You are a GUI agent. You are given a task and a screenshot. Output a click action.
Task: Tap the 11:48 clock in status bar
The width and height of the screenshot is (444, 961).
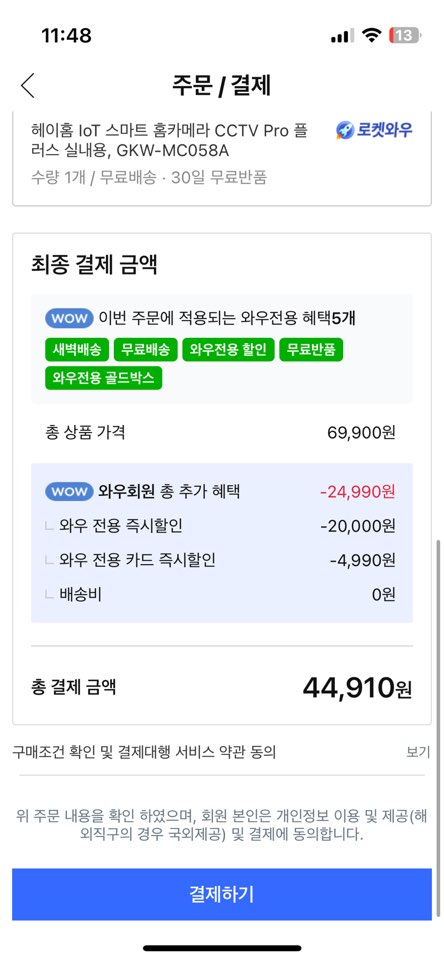point(66,35)
